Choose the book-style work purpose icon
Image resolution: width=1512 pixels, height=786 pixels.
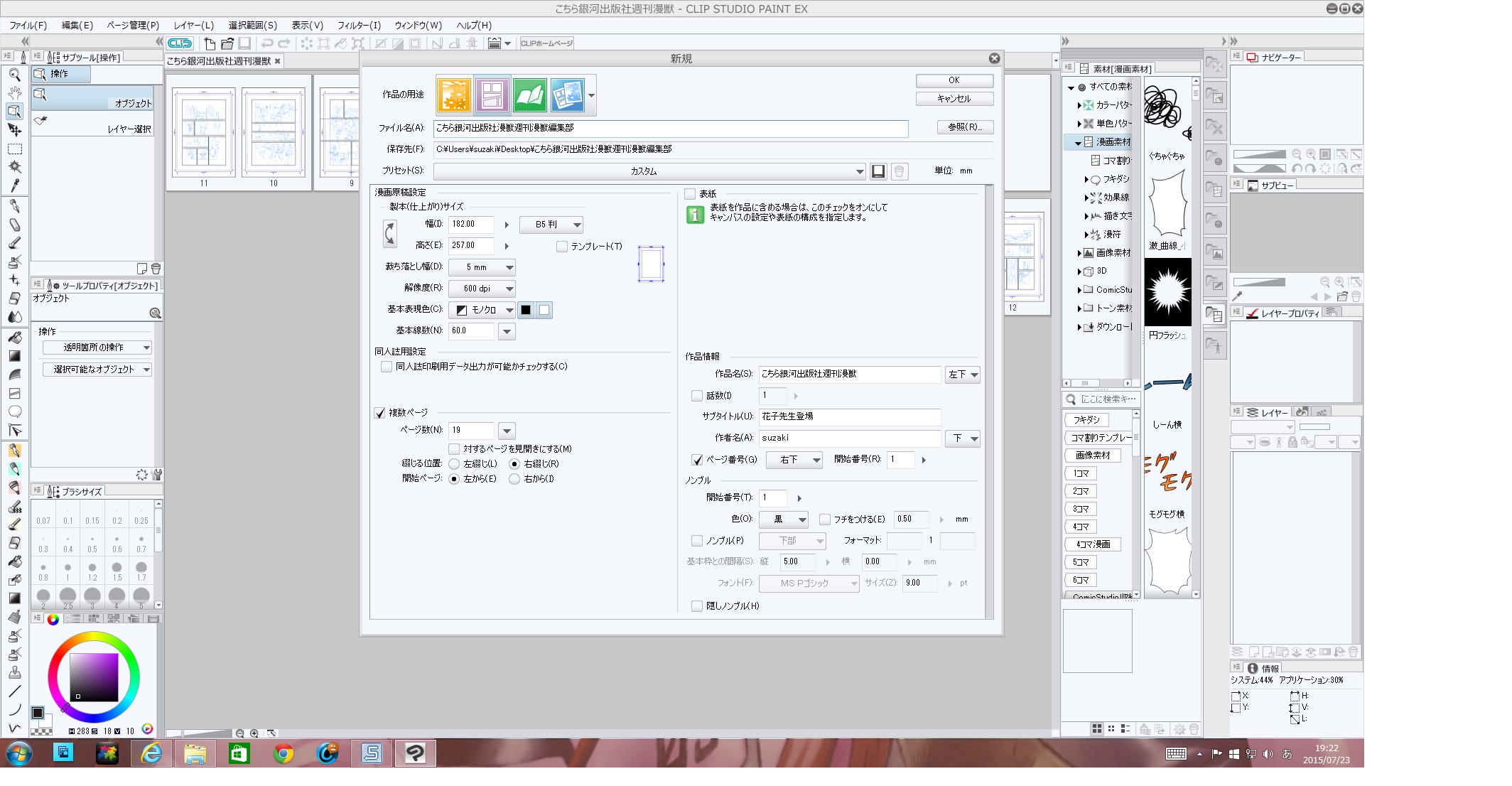coord(529,95)
